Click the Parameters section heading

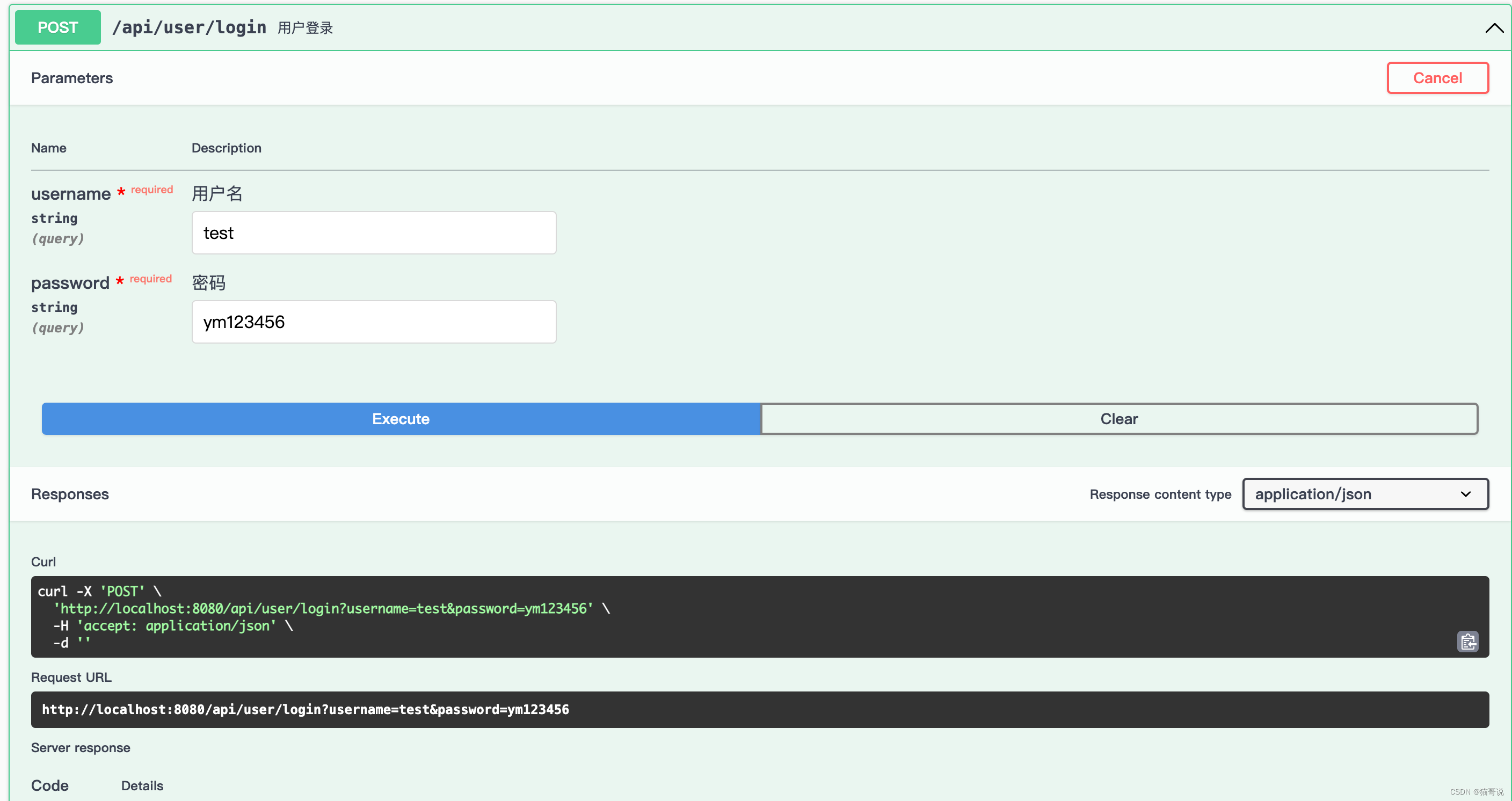[71, 78]
